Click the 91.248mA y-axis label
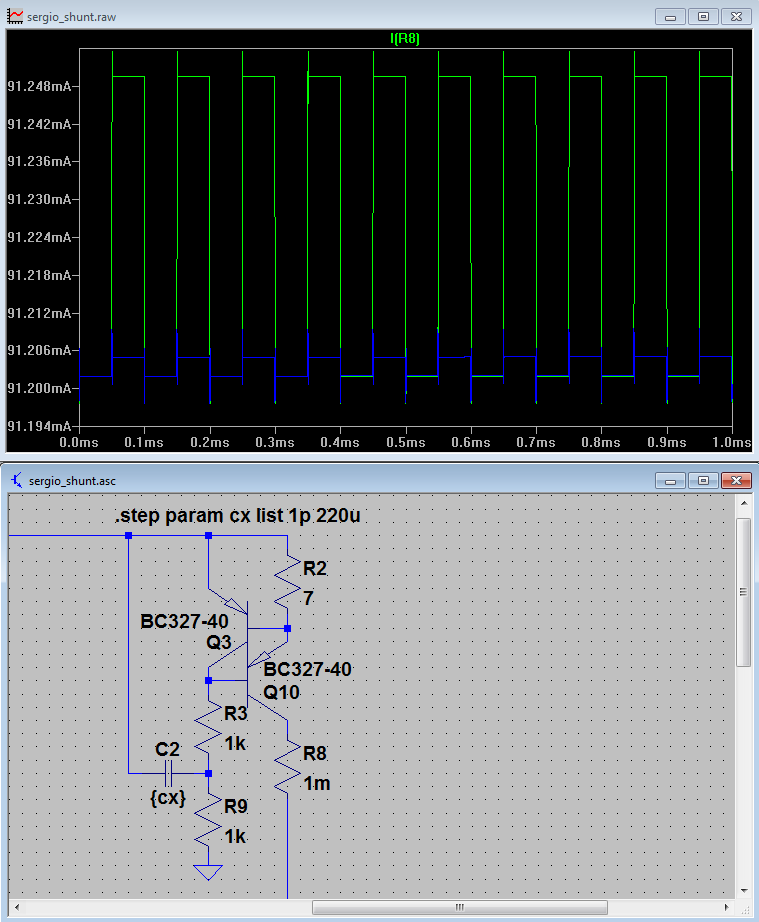 39,86
